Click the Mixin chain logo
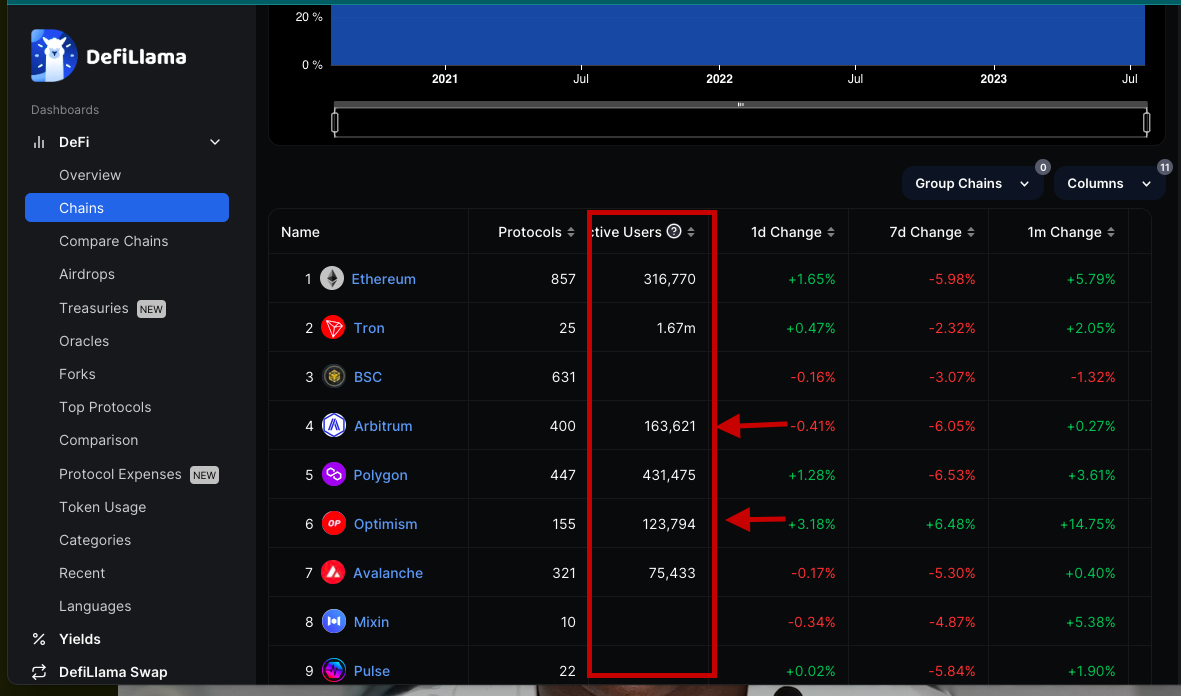The height and width of the screenshot is (696, 1181). [x=334, y=621]
